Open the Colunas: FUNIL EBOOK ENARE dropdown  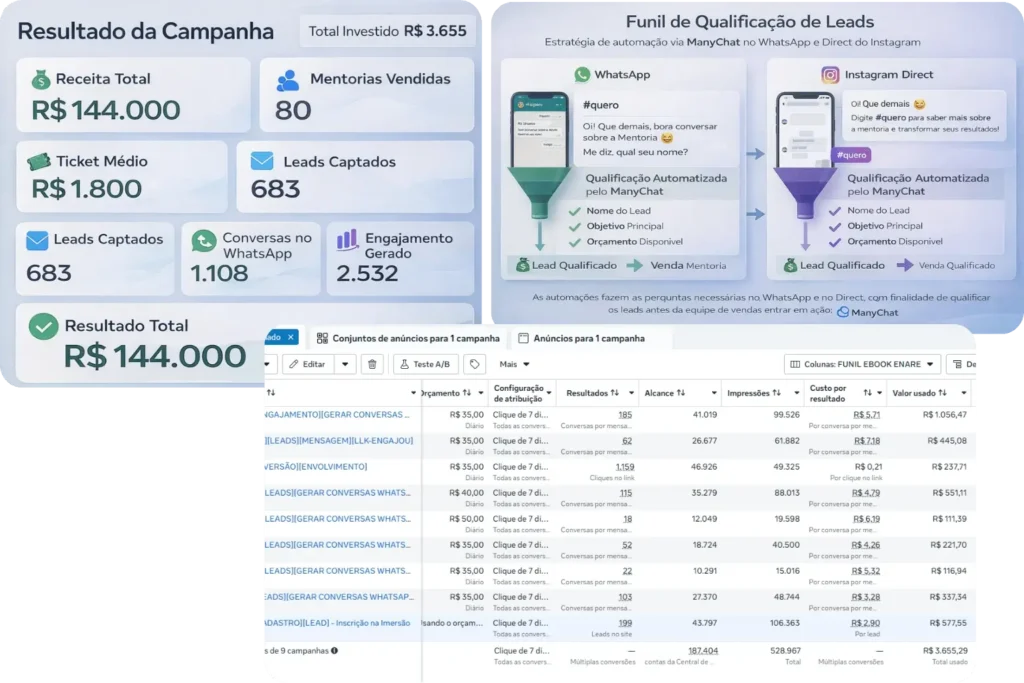(x=862, y=364)
